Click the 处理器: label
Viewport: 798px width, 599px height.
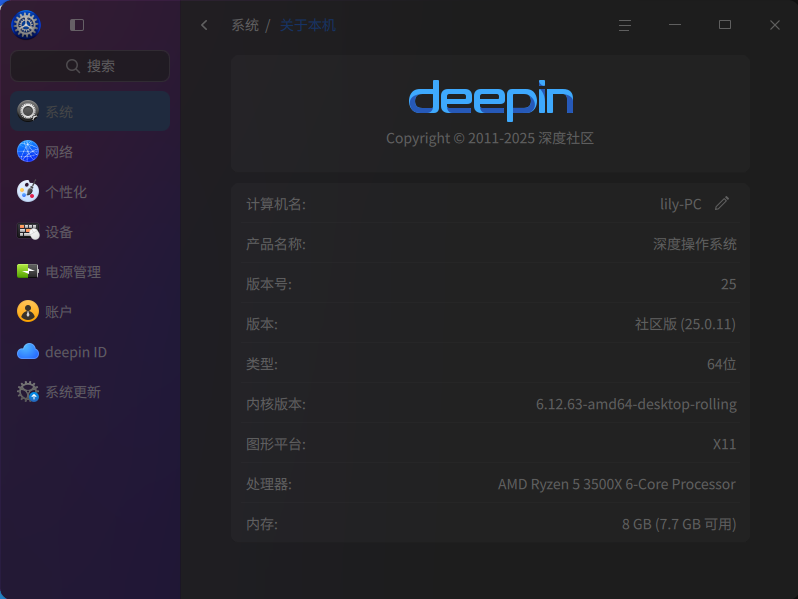coord(269,484)
